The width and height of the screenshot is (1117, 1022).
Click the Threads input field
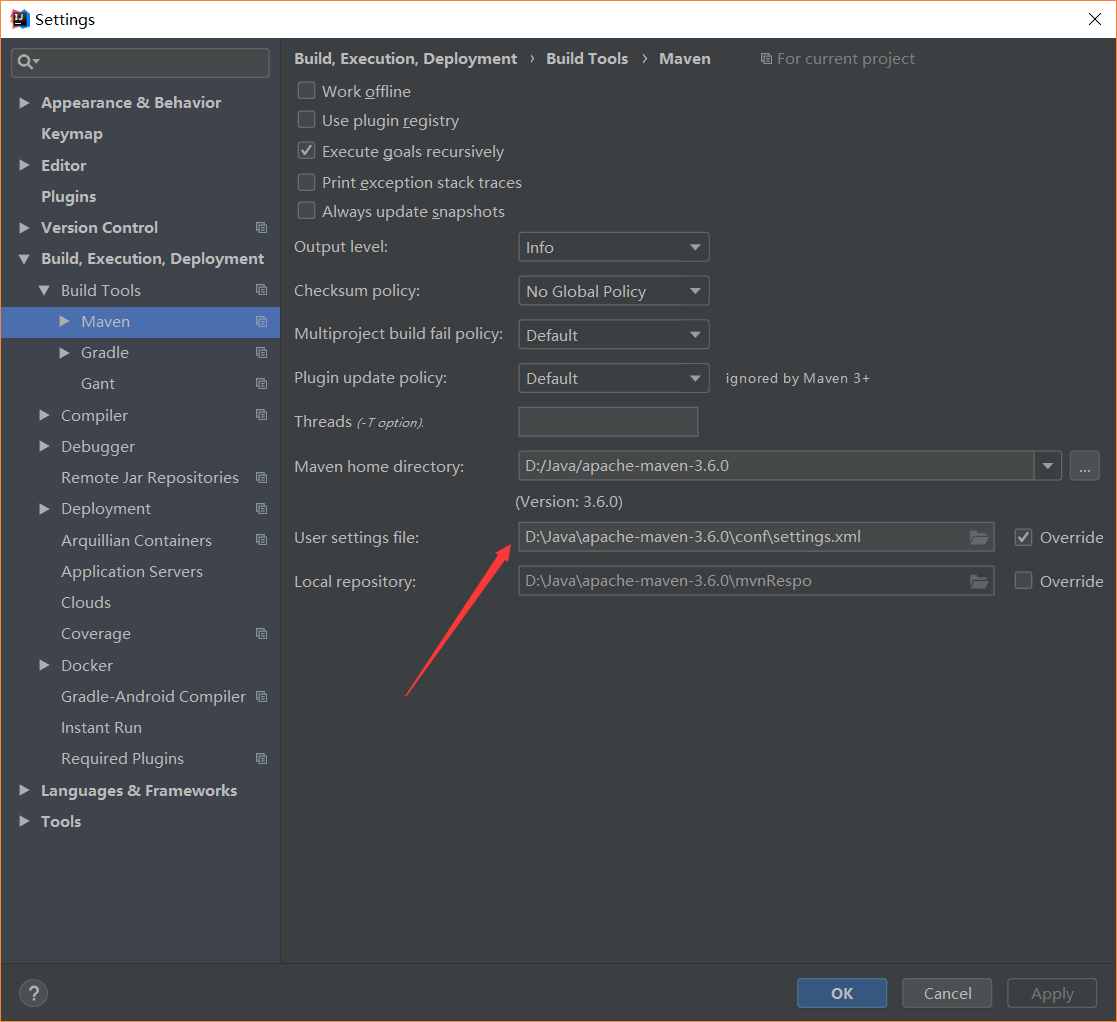click(x=608, y=422)
